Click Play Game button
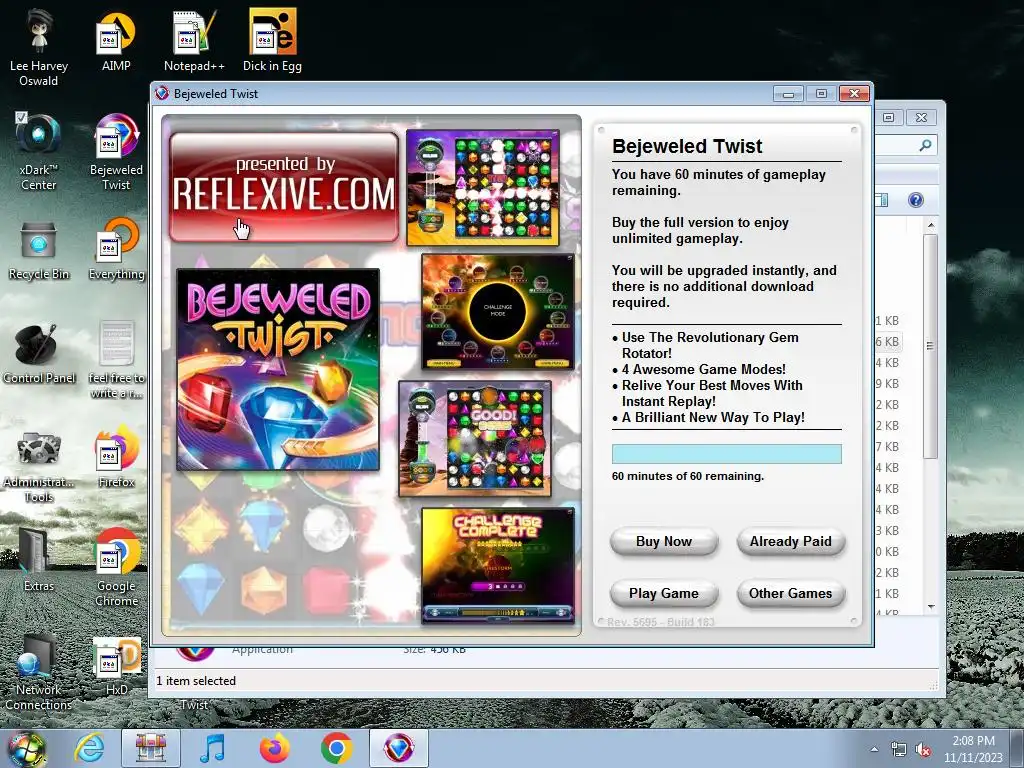The width and height of the screenshot is (1024, 768). pyautogui.click(x=664, y=594)
